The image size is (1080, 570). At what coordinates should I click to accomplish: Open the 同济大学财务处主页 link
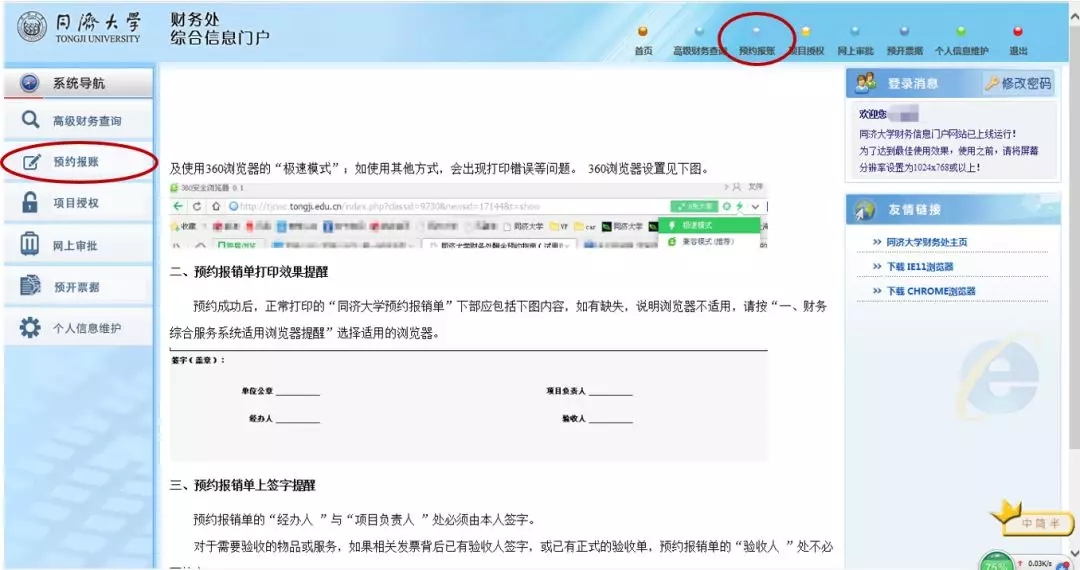click(926, 243)
